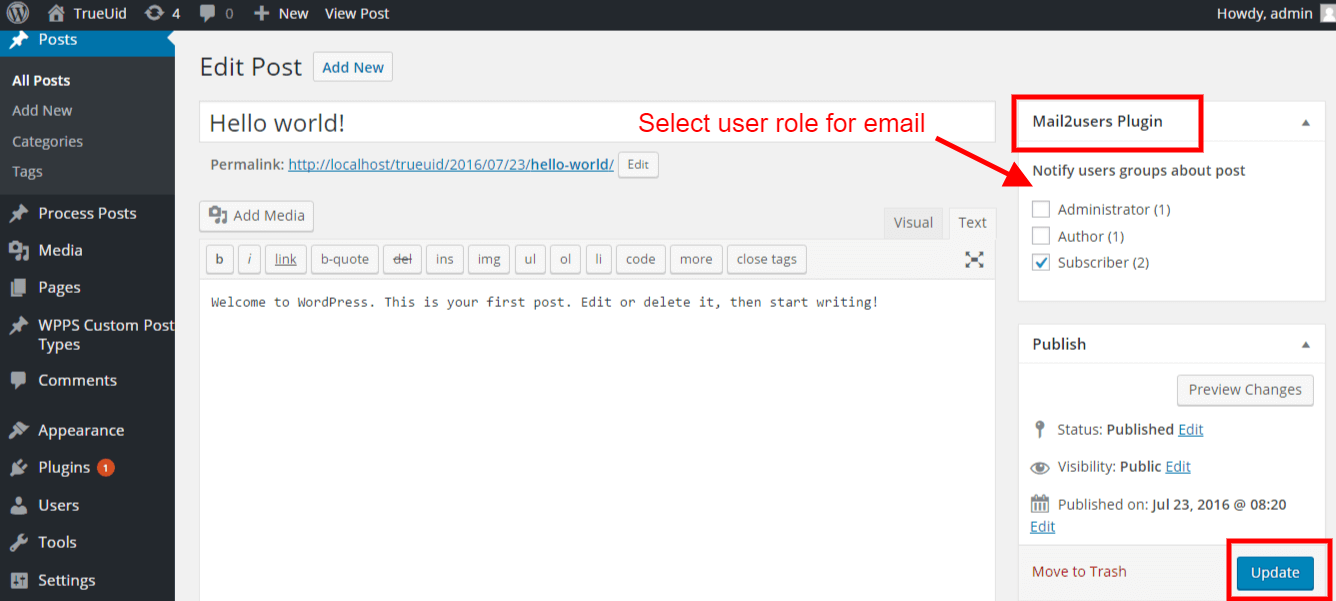Click the Update button

pyautogui.click(x=1275, y=572)
